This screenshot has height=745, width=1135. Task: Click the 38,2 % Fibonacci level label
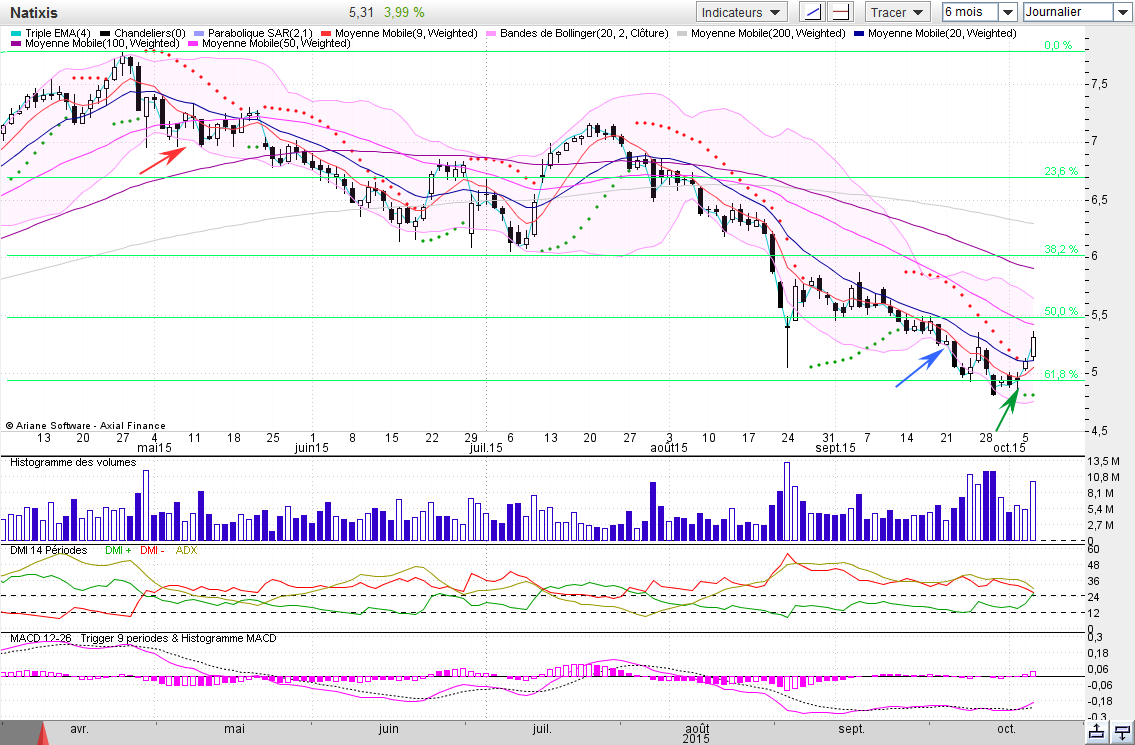click(1061, 249)
